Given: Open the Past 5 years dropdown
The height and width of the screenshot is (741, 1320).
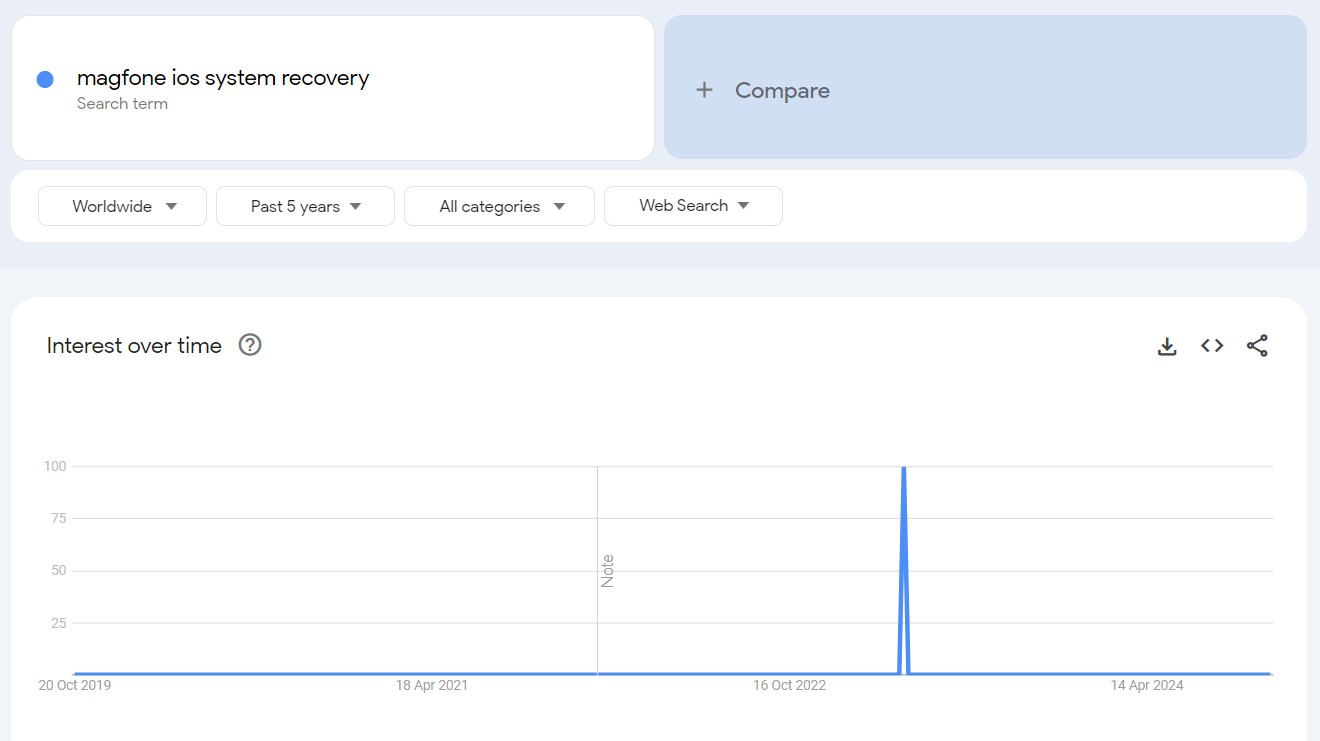Looking at the screenshot, I should [305, 206].
